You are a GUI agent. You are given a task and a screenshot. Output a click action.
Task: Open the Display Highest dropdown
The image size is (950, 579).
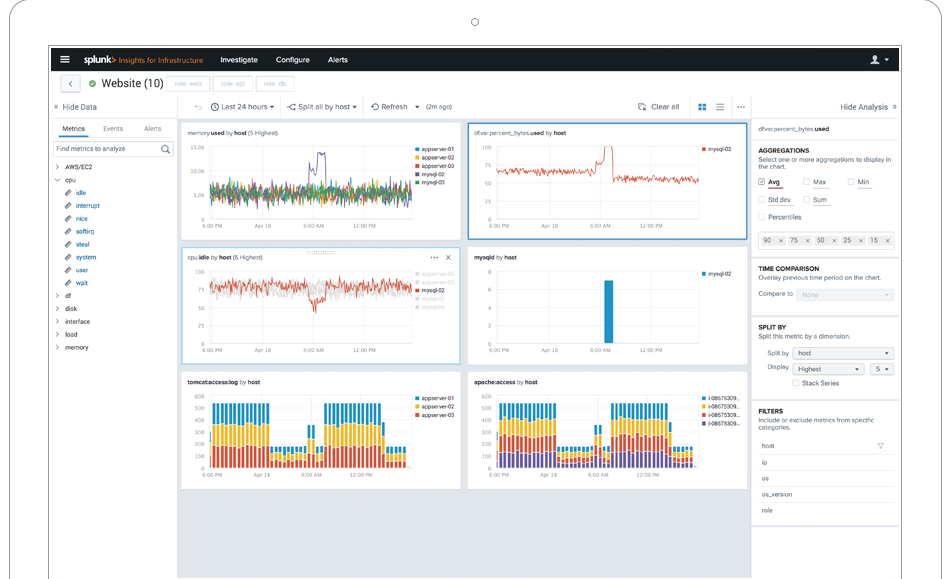click(x=828, y=369)
